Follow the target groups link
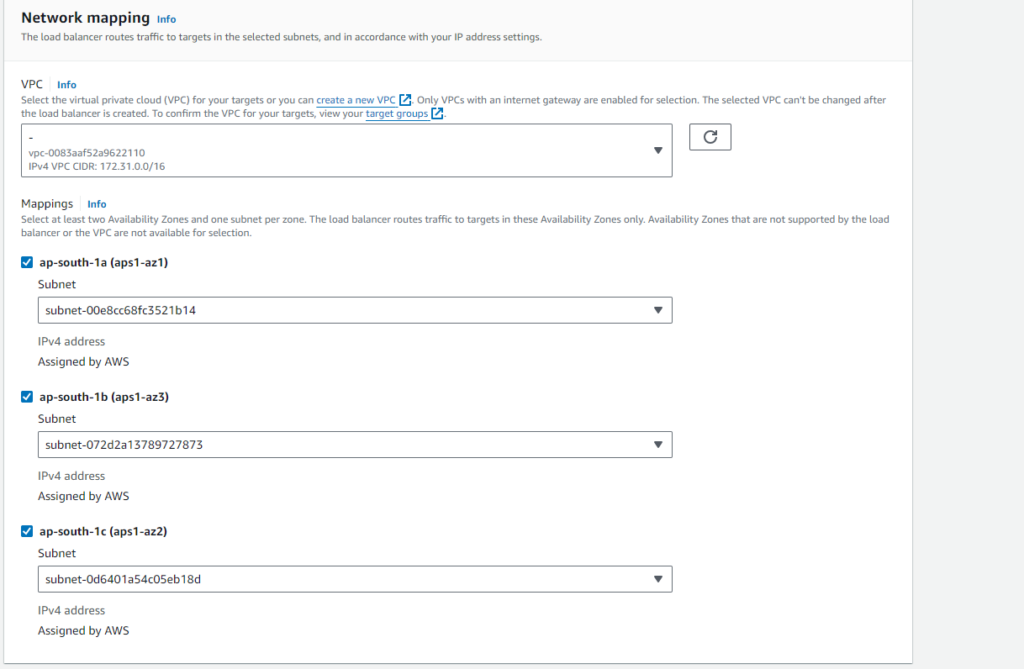 tap(396, 114)
